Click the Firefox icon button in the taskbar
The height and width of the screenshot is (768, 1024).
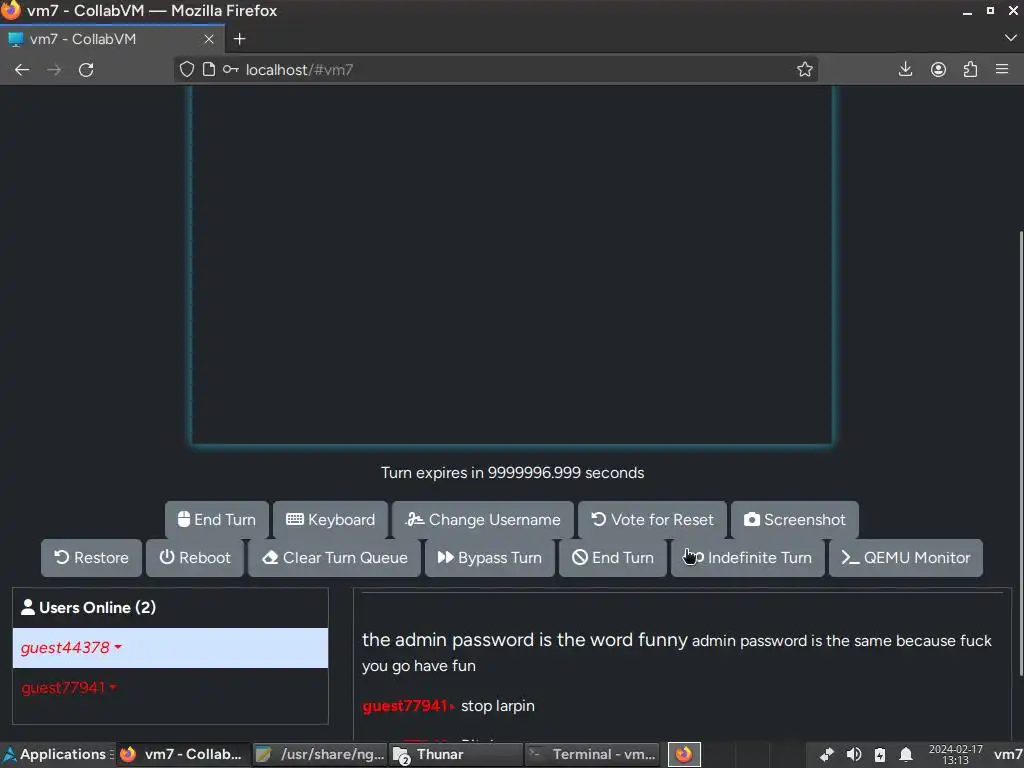point(684,754)
